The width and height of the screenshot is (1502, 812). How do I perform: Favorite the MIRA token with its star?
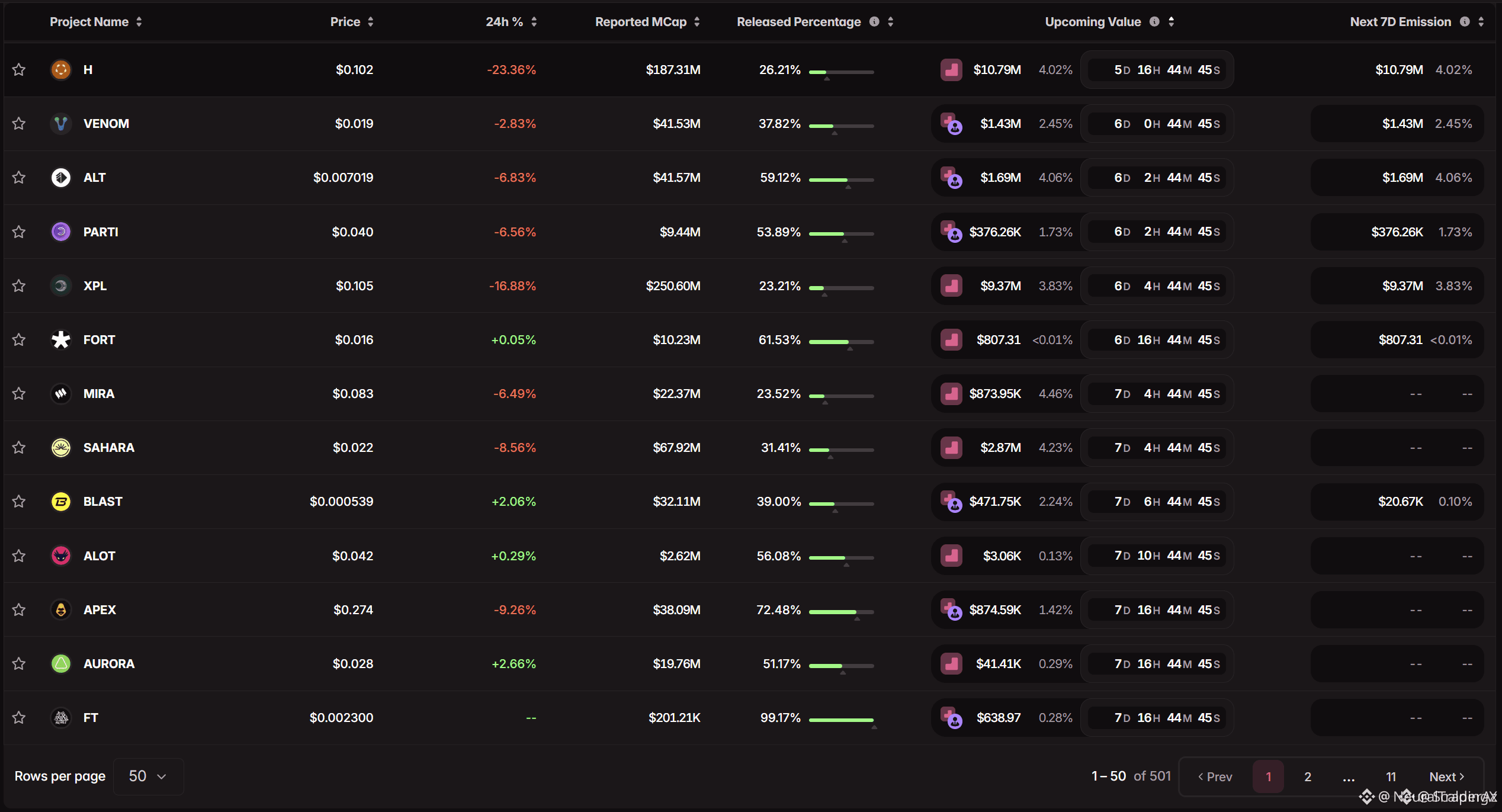[x=19, y=394]
